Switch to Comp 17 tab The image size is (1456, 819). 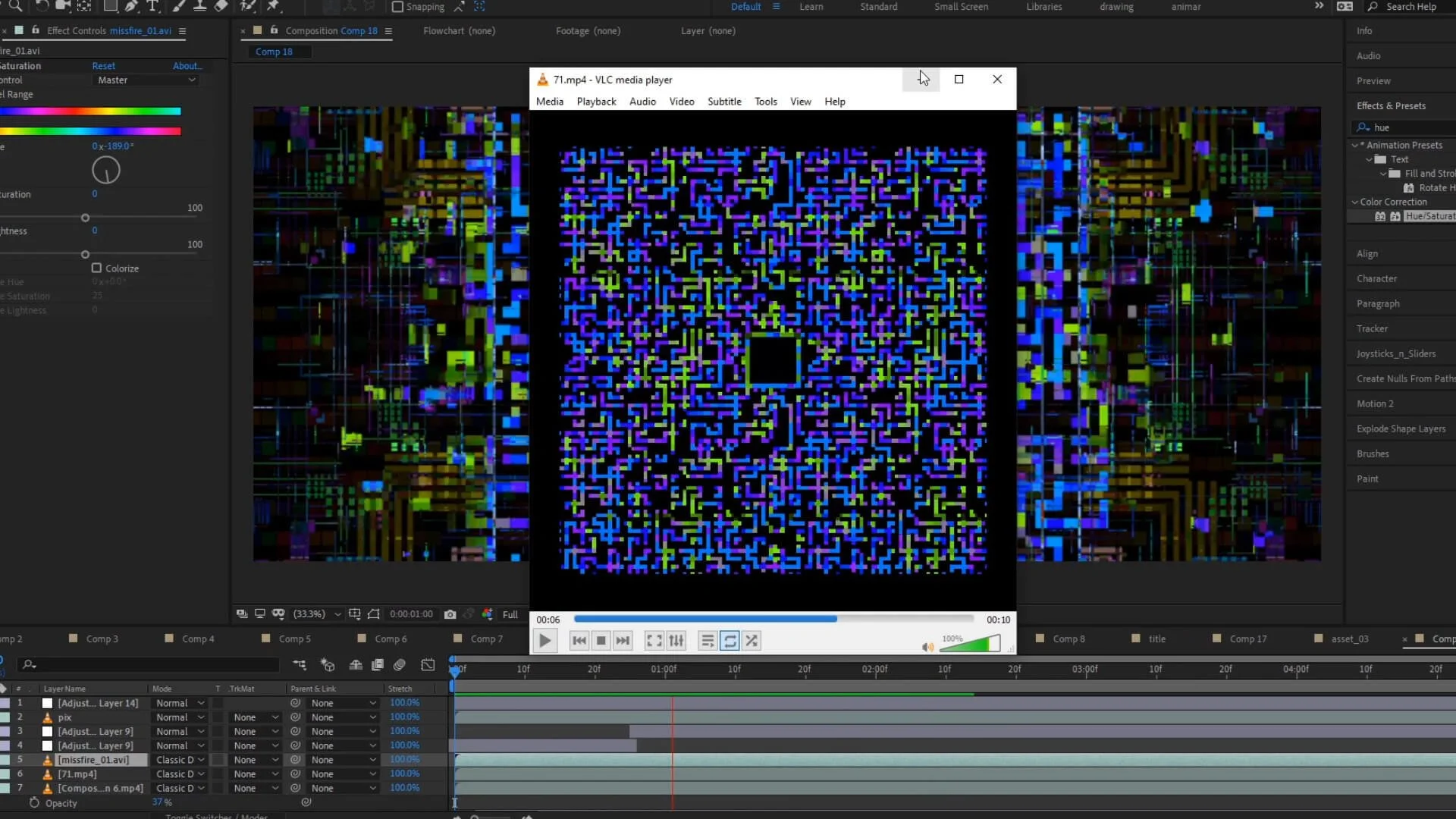point(1247,639)
